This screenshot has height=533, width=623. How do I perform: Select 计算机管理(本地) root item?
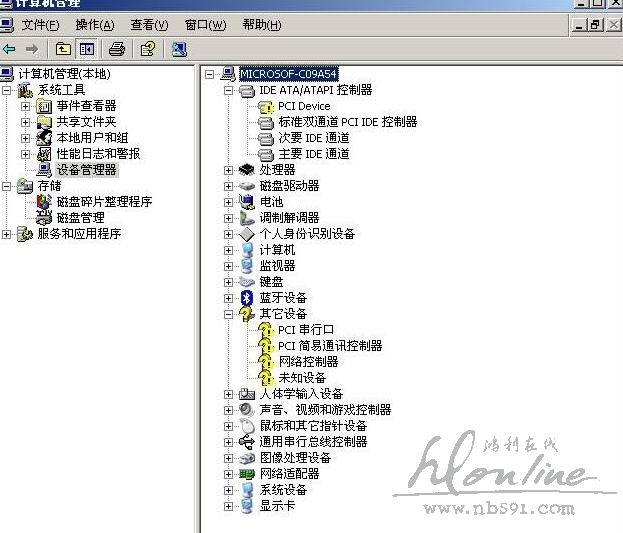point(64,74)
